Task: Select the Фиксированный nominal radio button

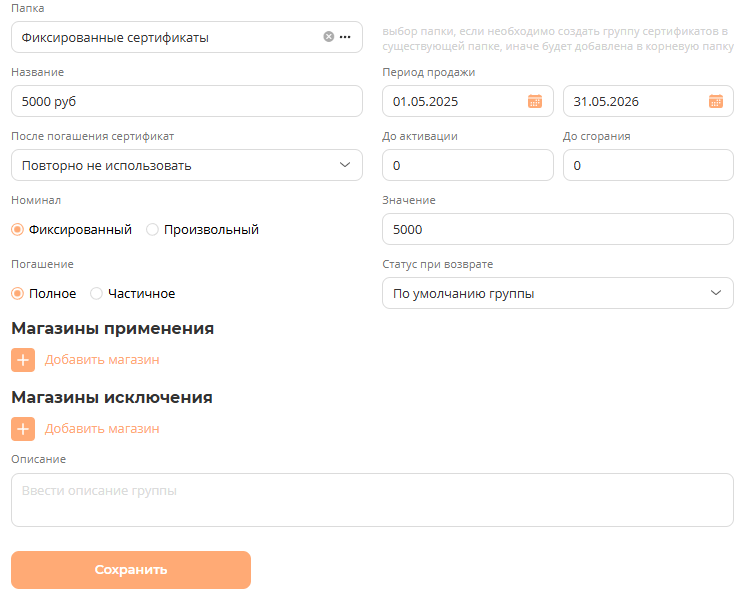Action: pyautogui.click(x=18, y=229)
